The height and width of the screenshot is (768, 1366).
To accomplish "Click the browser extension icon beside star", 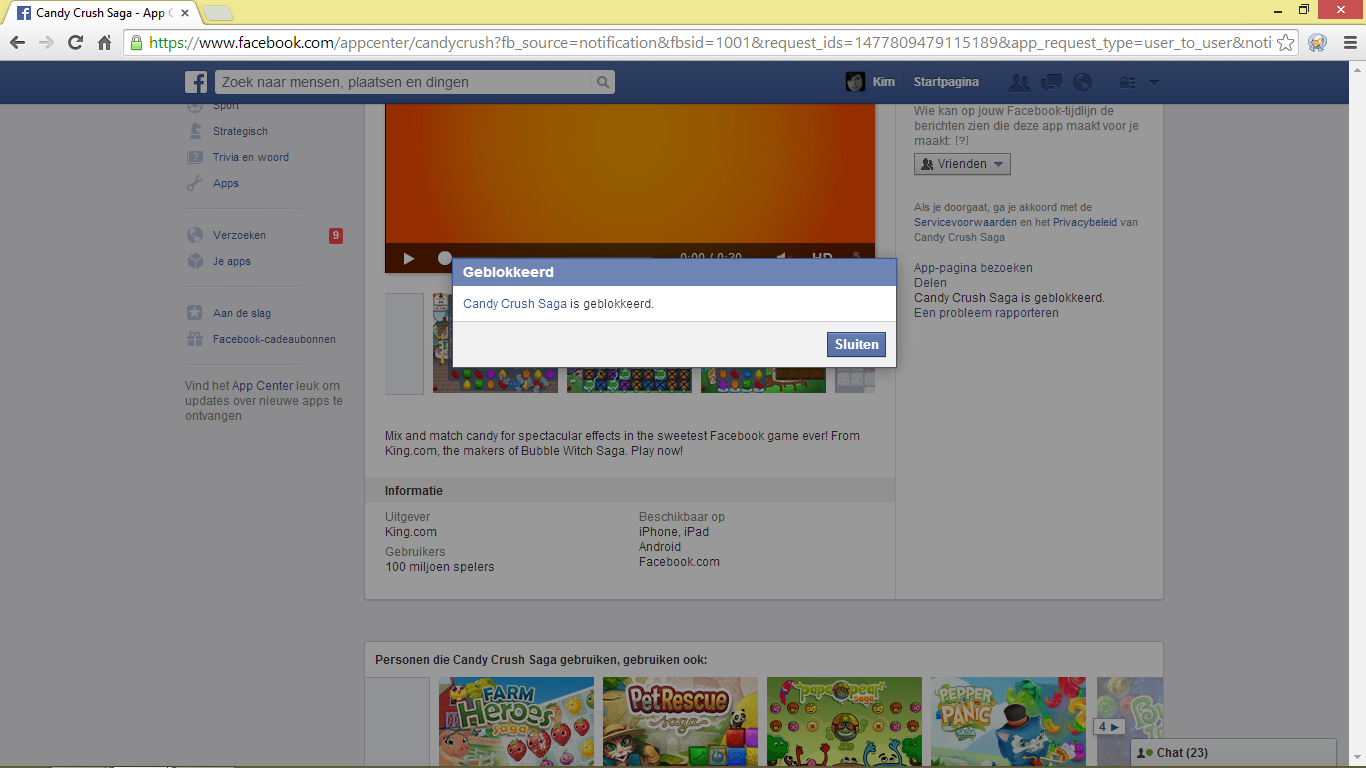I will click(1318, 42).
